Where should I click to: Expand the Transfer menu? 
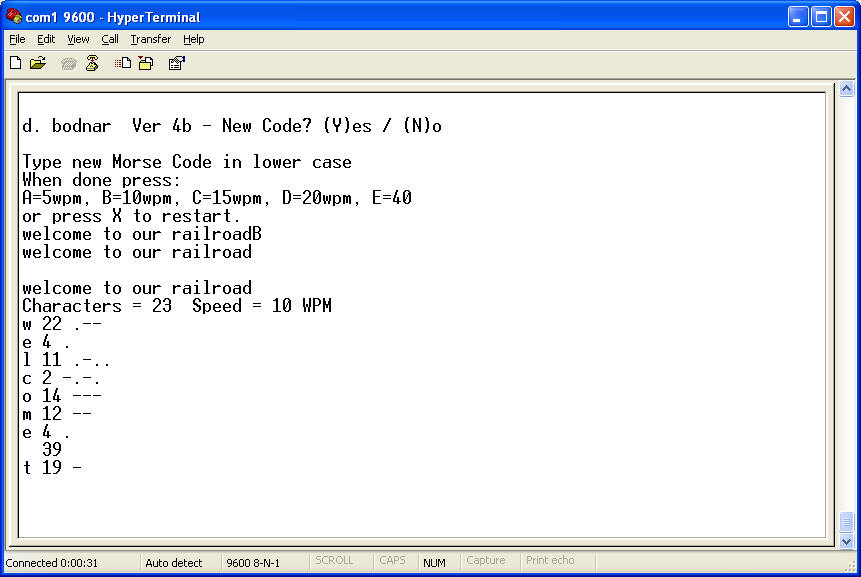[150, 39]
